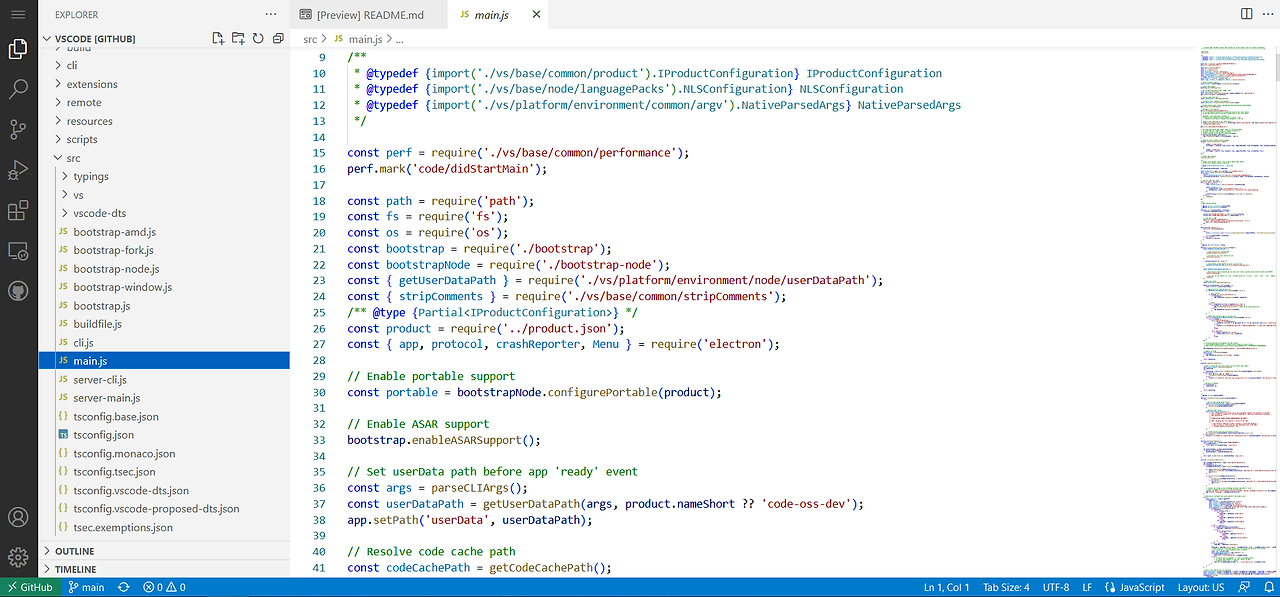Open the Extensions view
The width and height of the screenshot is (1280, 597).
[x=17, y=210]
